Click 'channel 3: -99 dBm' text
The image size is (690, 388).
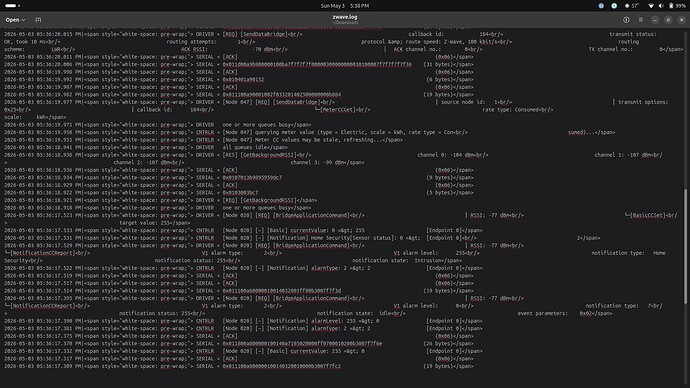[317, 163]
